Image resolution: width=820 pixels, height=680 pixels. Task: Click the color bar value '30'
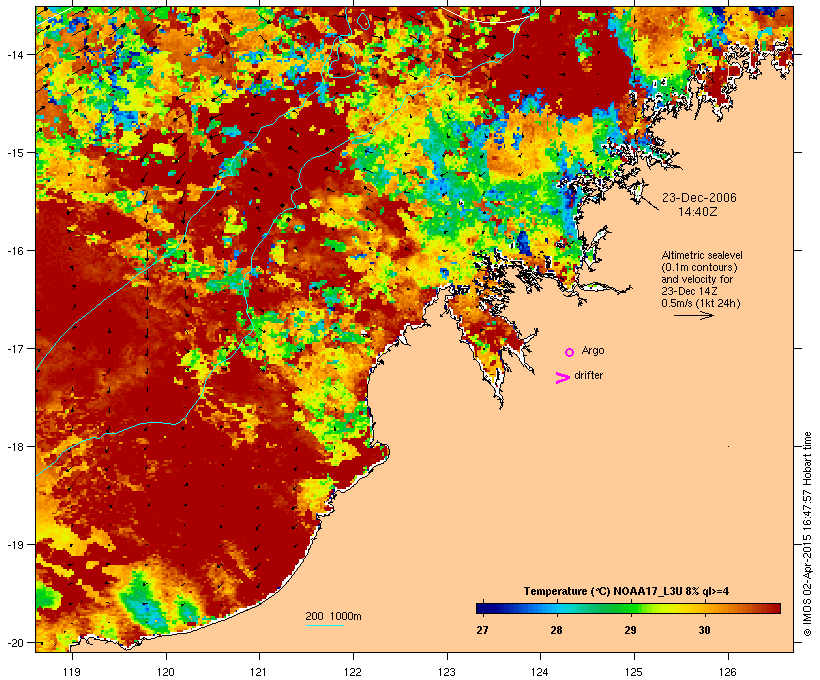pyautogui.click(x=704, y=630)
